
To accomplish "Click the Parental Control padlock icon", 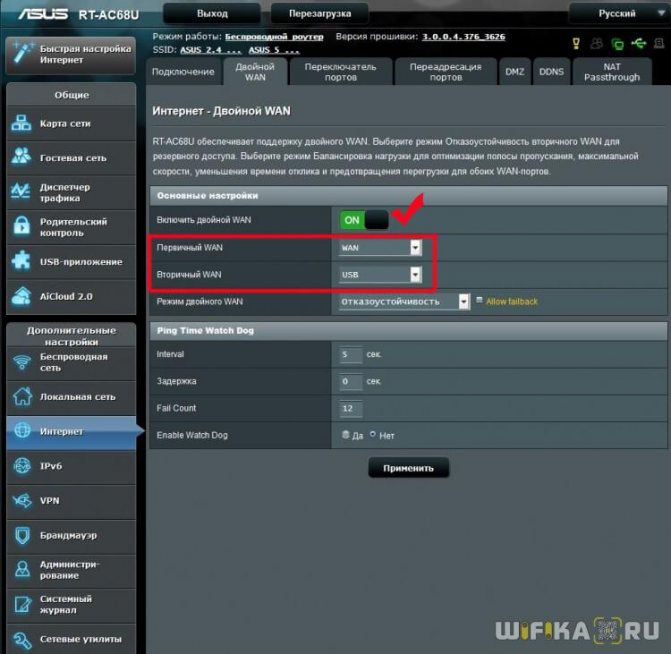I will pyautogui.click(x=21, y=226).
